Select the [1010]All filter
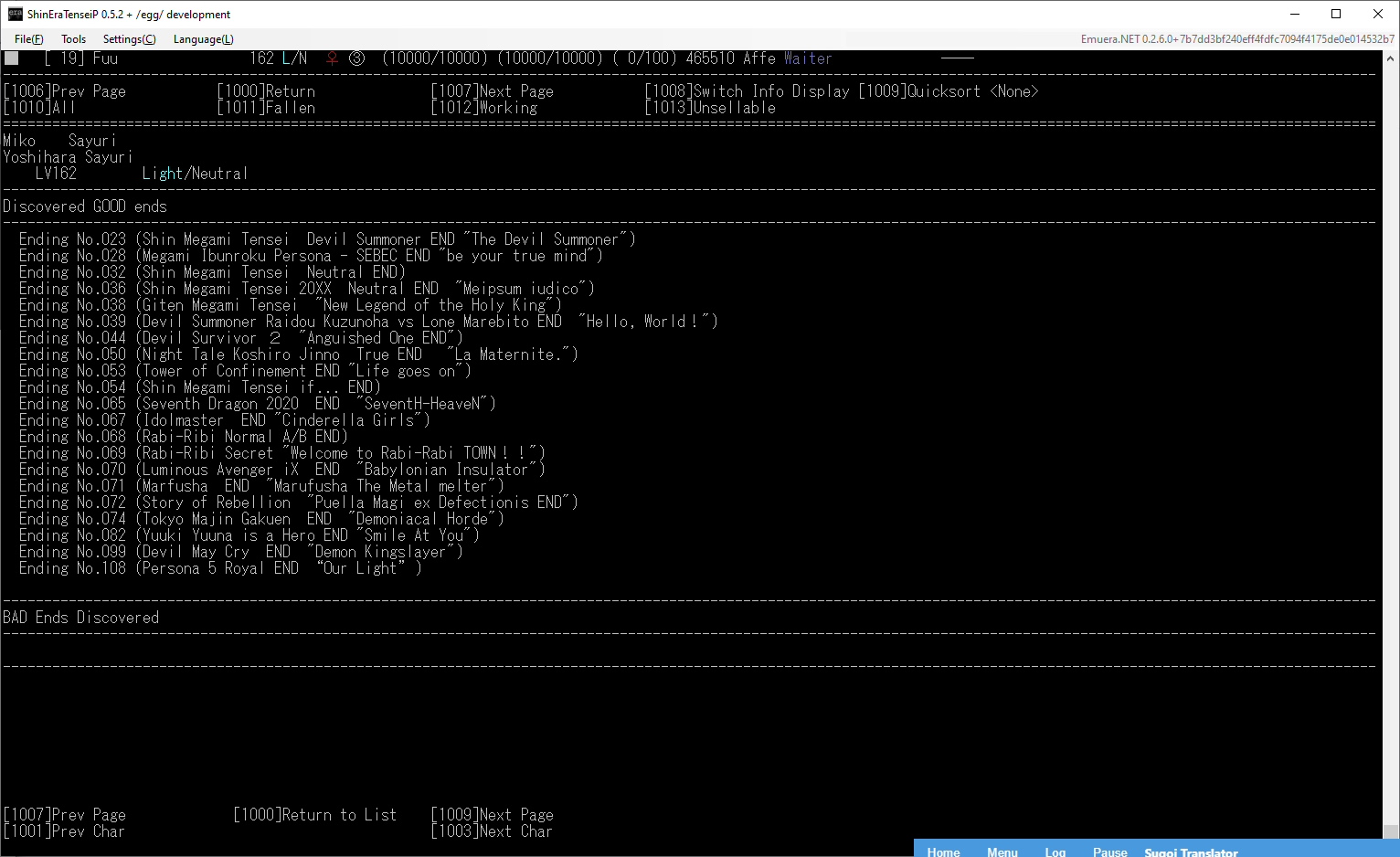The image size is (1400, 857). pos(39,108)
